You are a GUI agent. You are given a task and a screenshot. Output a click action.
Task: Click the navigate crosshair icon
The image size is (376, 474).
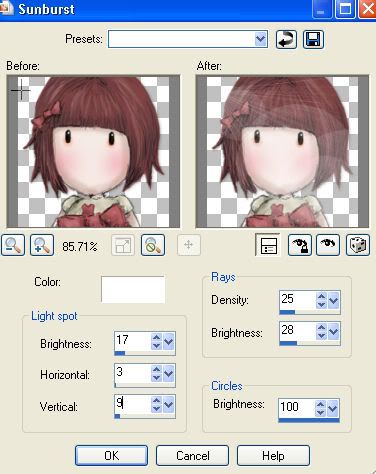[189, 245]
